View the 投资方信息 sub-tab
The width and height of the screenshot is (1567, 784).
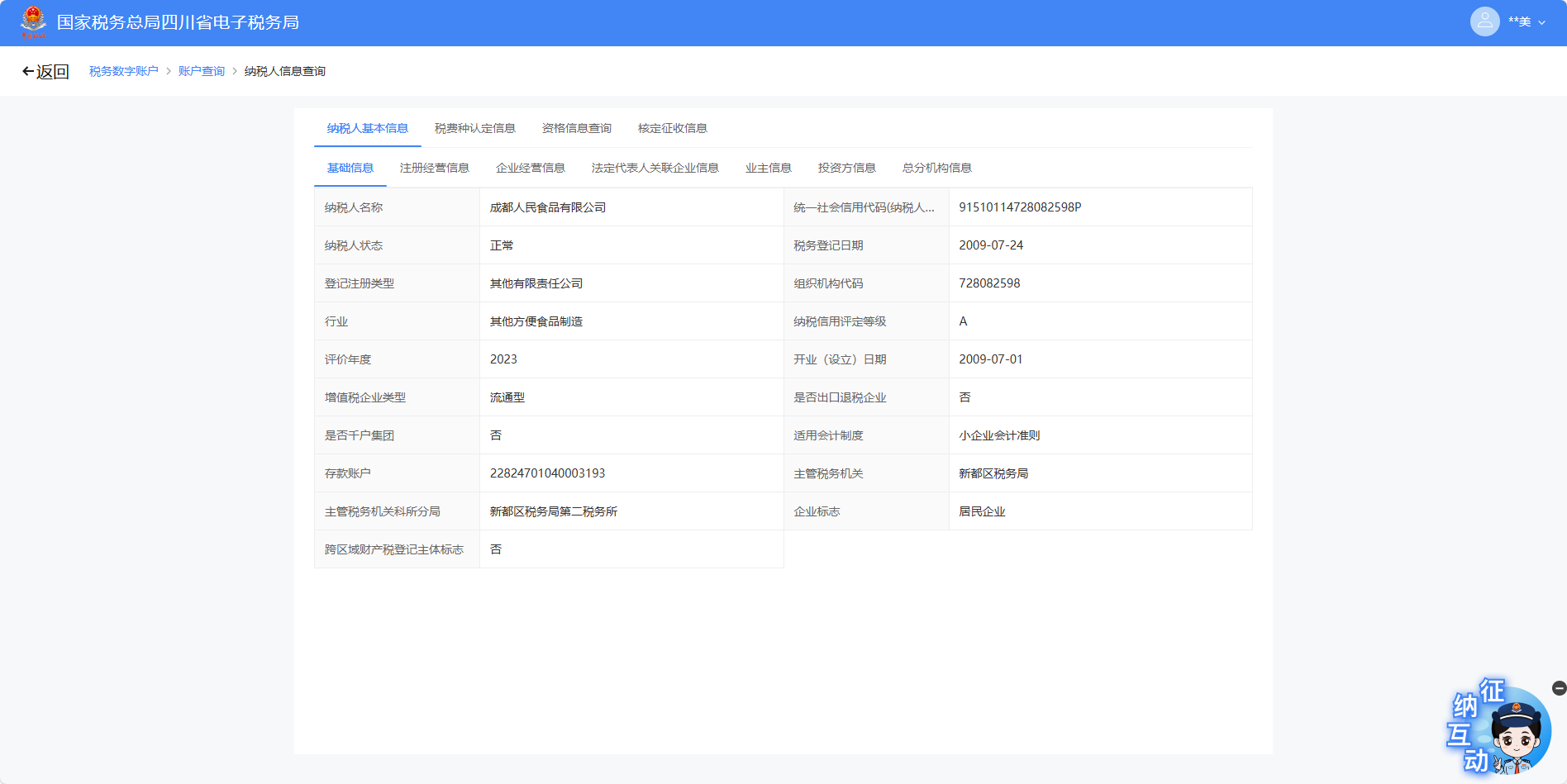coord(846,168)
